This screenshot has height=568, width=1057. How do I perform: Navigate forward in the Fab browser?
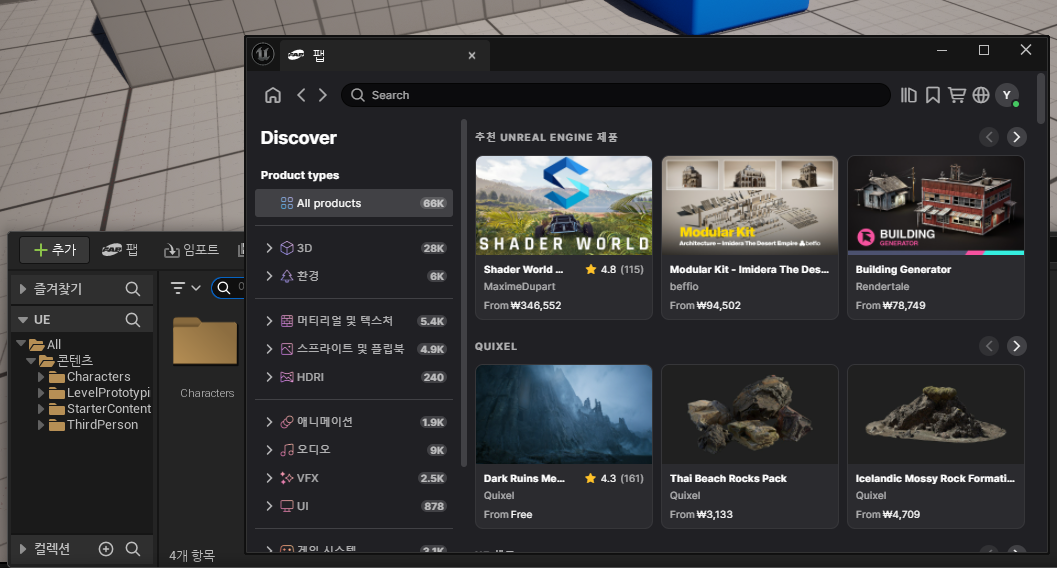(323, 95)
